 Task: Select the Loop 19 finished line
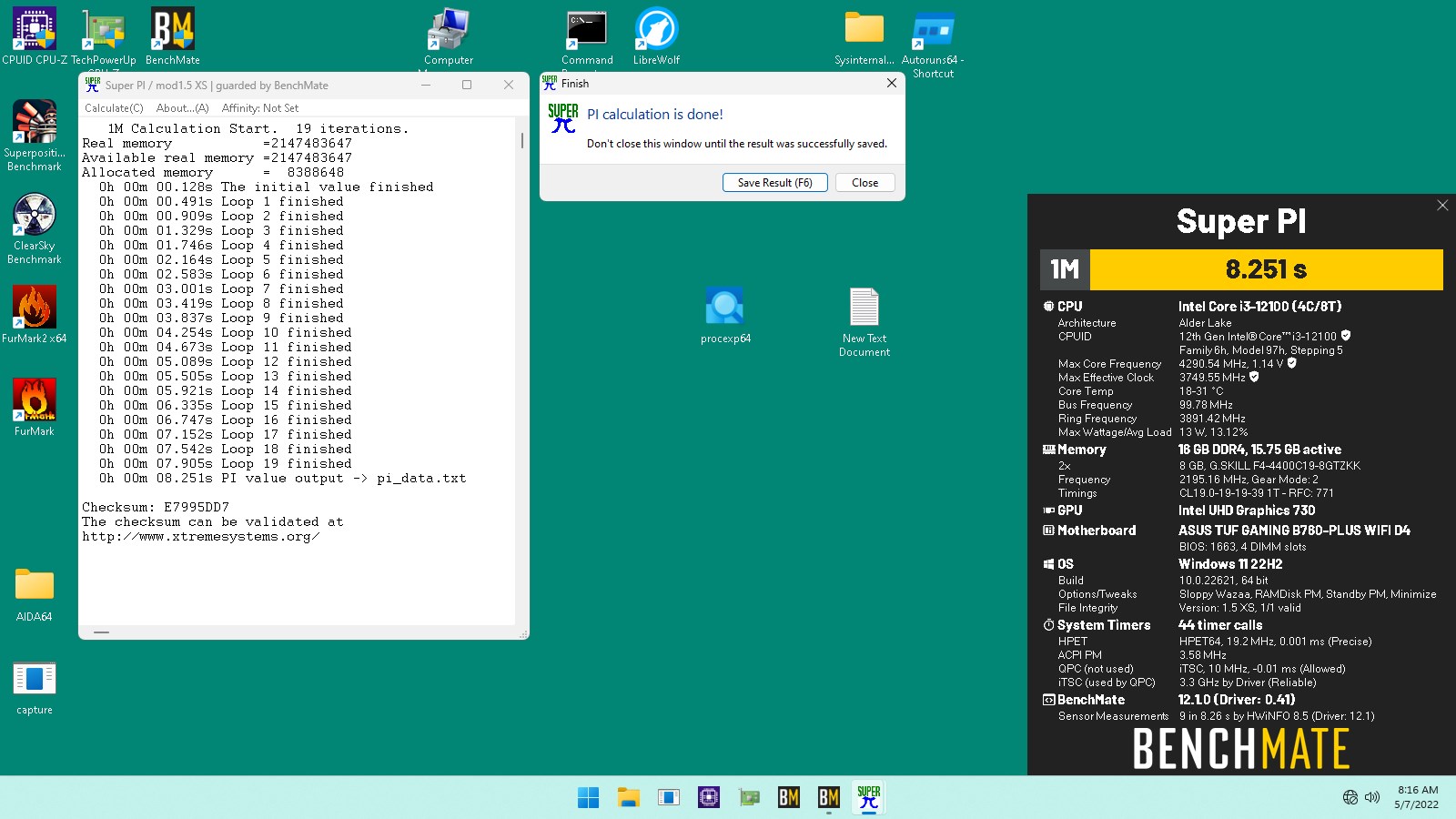pos(225,464)
